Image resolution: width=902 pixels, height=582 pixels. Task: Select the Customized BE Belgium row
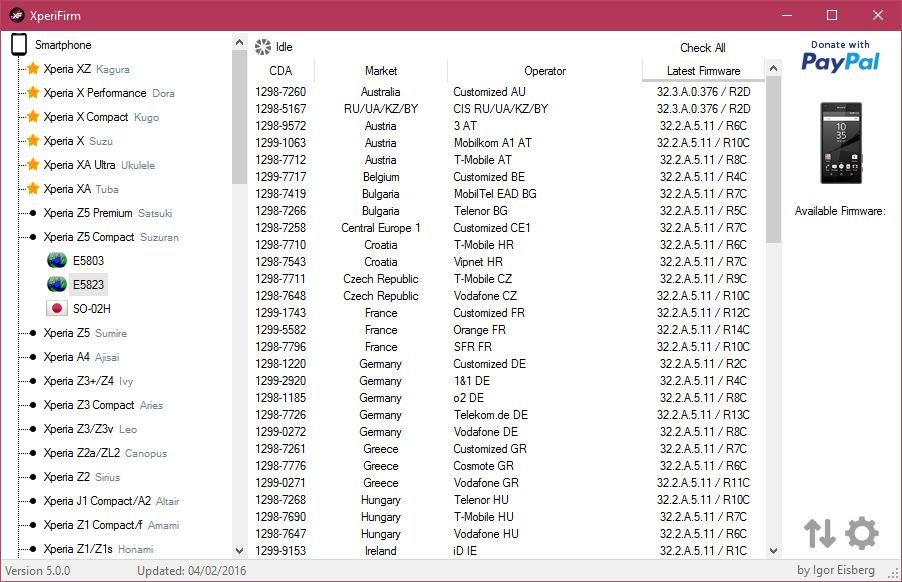click(506, 177)
